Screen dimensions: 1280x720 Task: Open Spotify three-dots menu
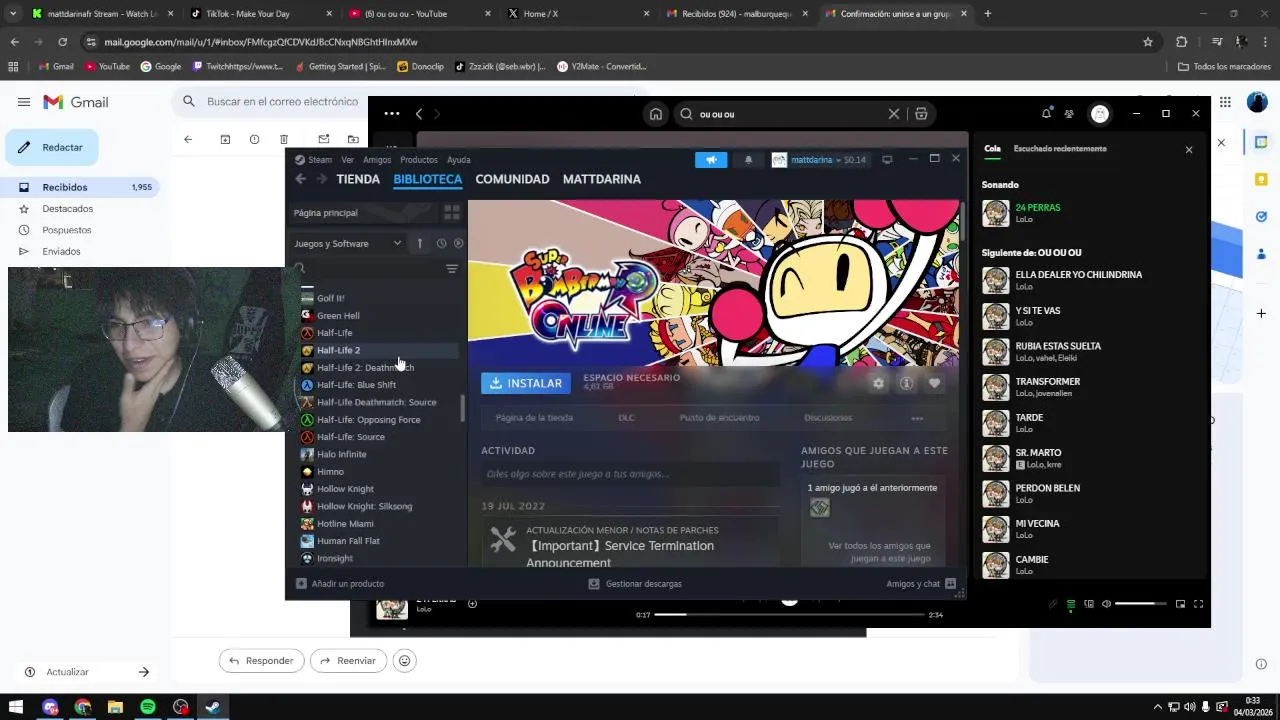click(x=392, y=114)
